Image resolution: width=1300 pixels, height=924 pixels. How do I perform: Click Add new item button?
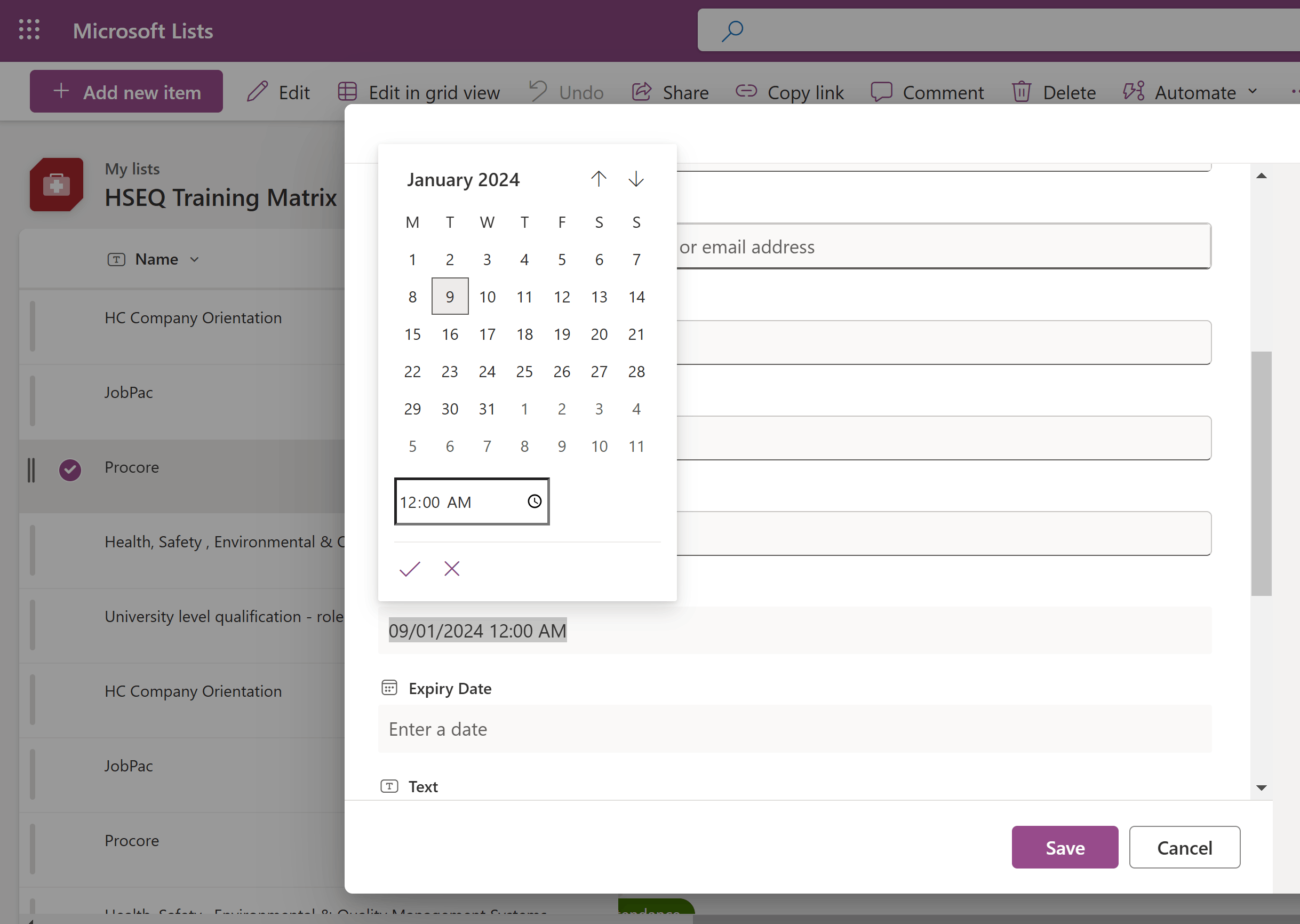pyautogui.click(x=126, y=92)
